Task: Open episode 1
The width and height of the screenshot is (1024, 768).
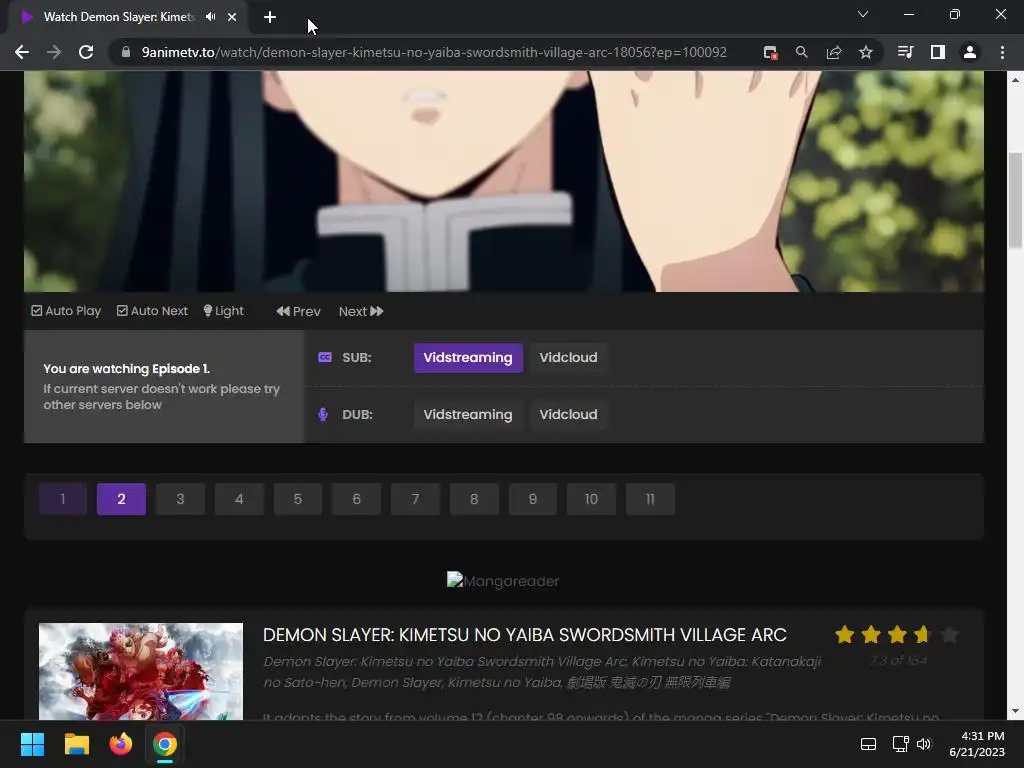Action: click(x=63, y=500)
